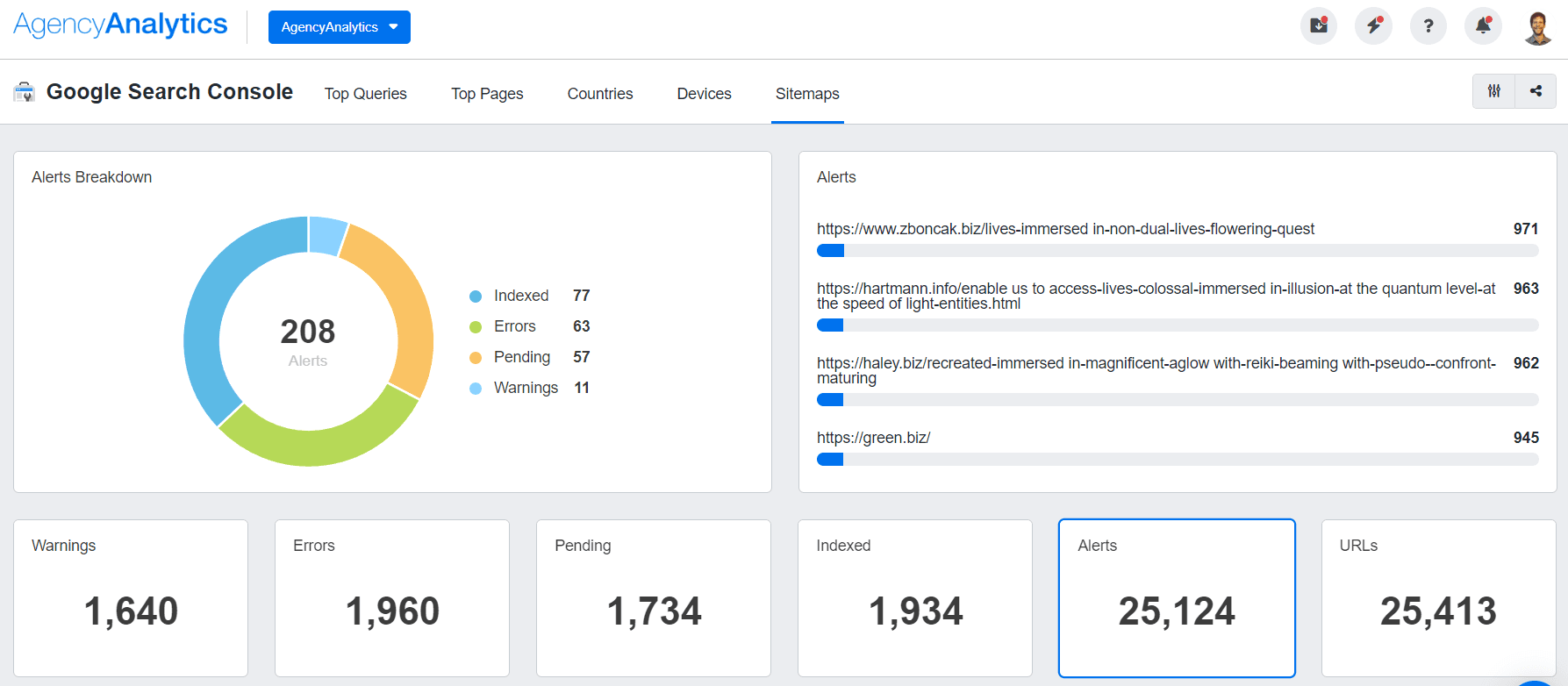The image size is (1568, 686).
Task: Open the notifications bell
Action: 1483,26
